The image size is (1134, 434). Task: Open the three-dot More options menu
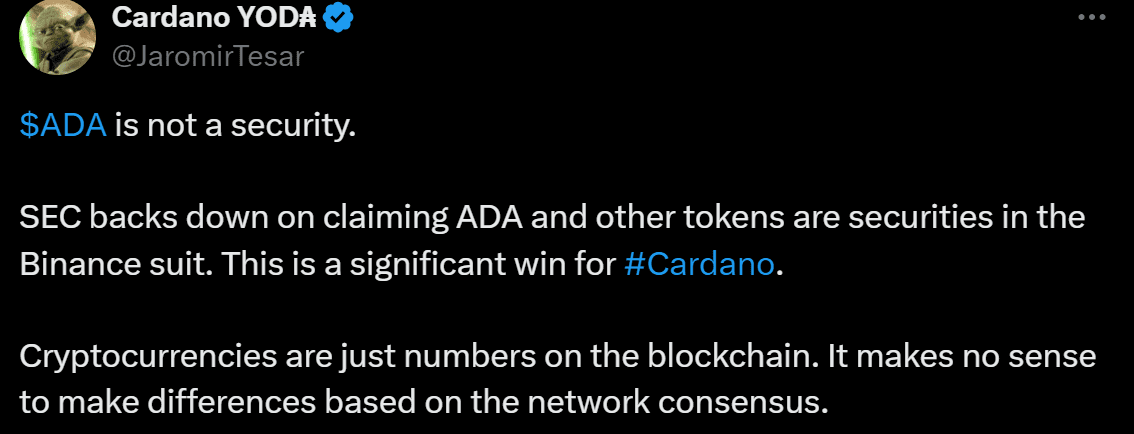[x=1094, y=19]
